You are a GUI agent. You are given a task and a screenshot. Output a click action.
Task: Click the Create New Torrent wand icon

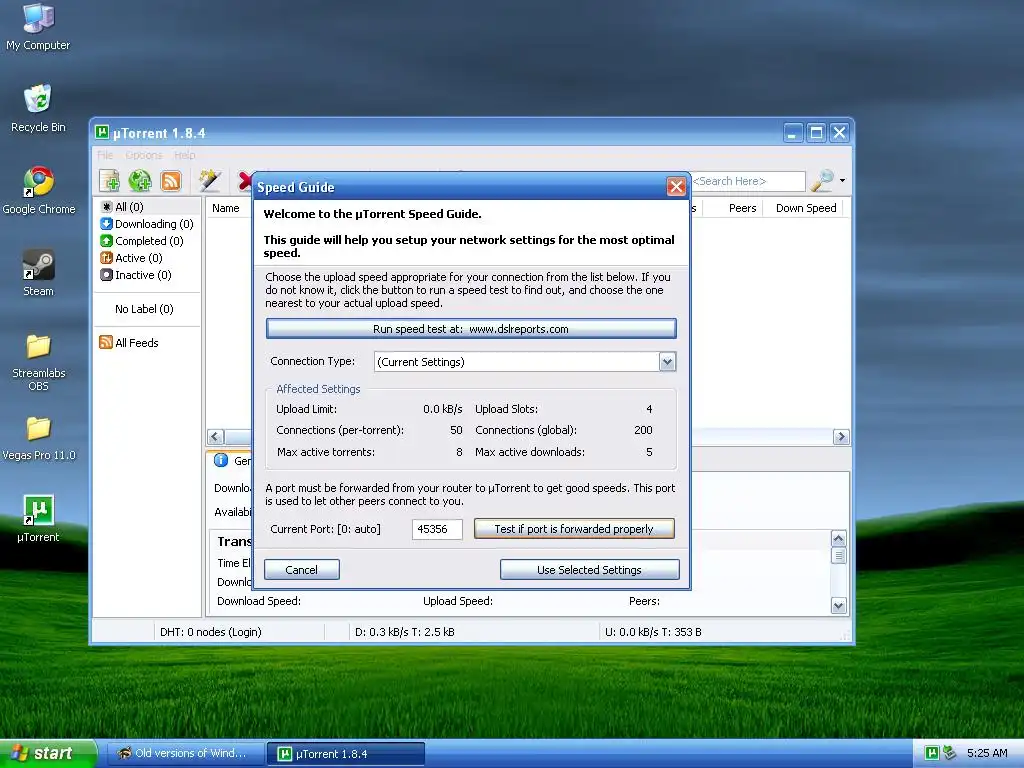click(x=210, y=180)
